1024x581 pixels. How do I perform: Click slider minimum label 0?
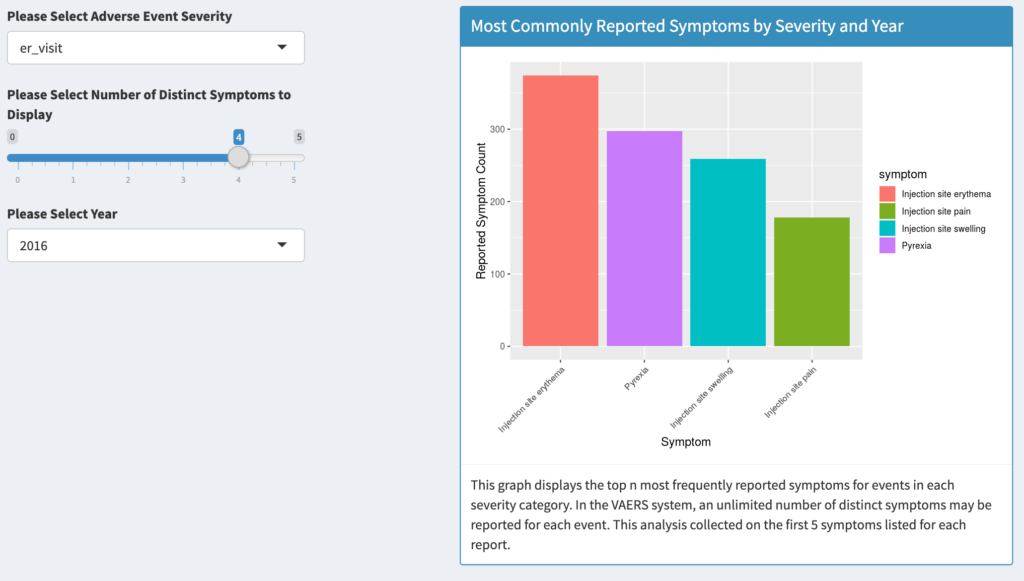click(13, 137)
